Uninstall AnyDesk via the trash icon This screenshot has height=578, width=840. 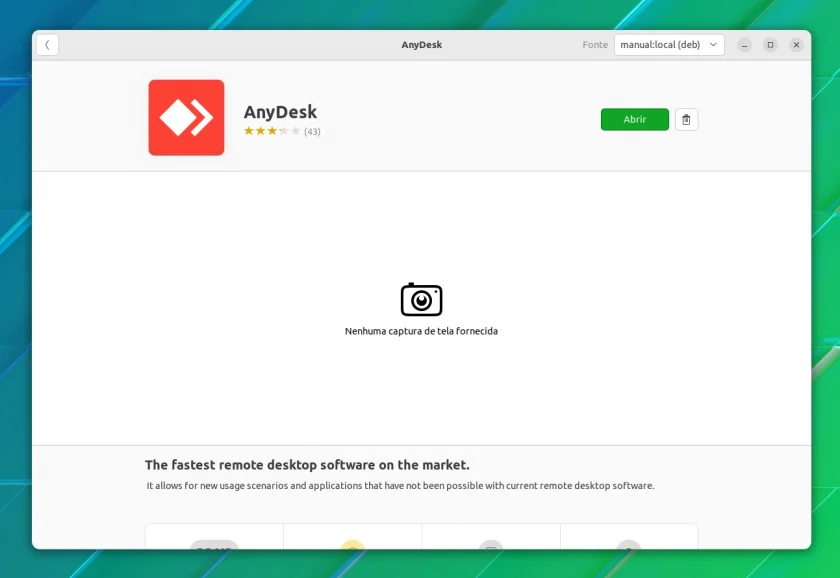686,119
